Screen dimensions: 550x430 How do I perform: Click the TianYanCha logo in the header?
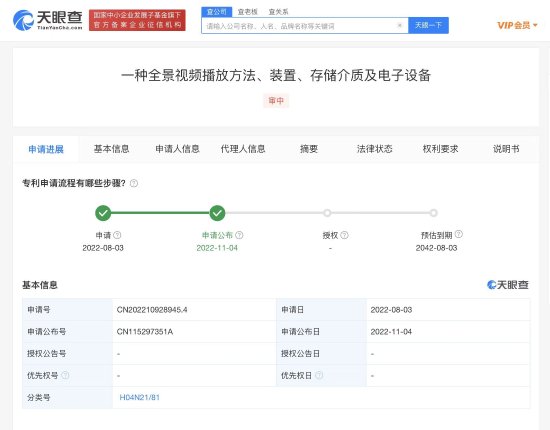click(x=47, y=20)
